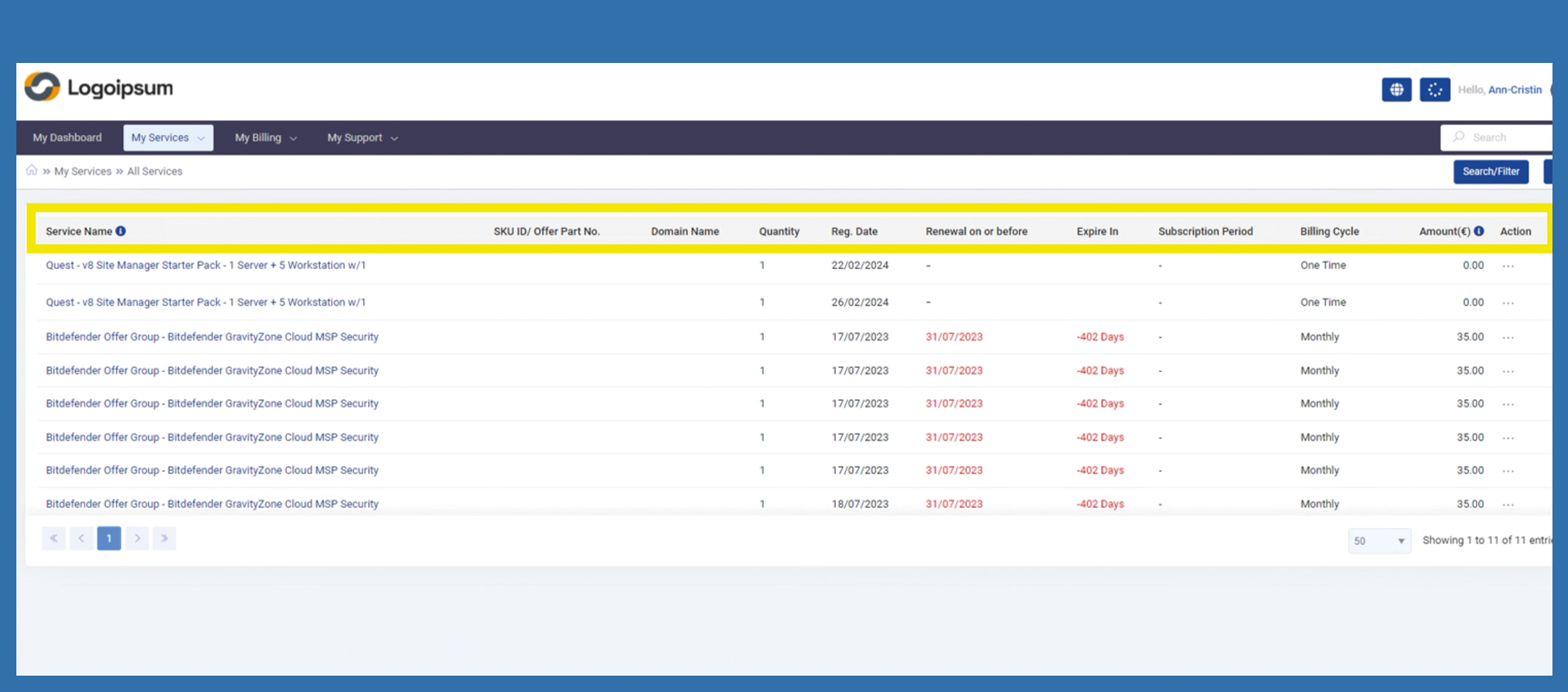The image size is (1568, 692).
Task: Expand the My Billing dropdown menu
Action: pos(265,137)
